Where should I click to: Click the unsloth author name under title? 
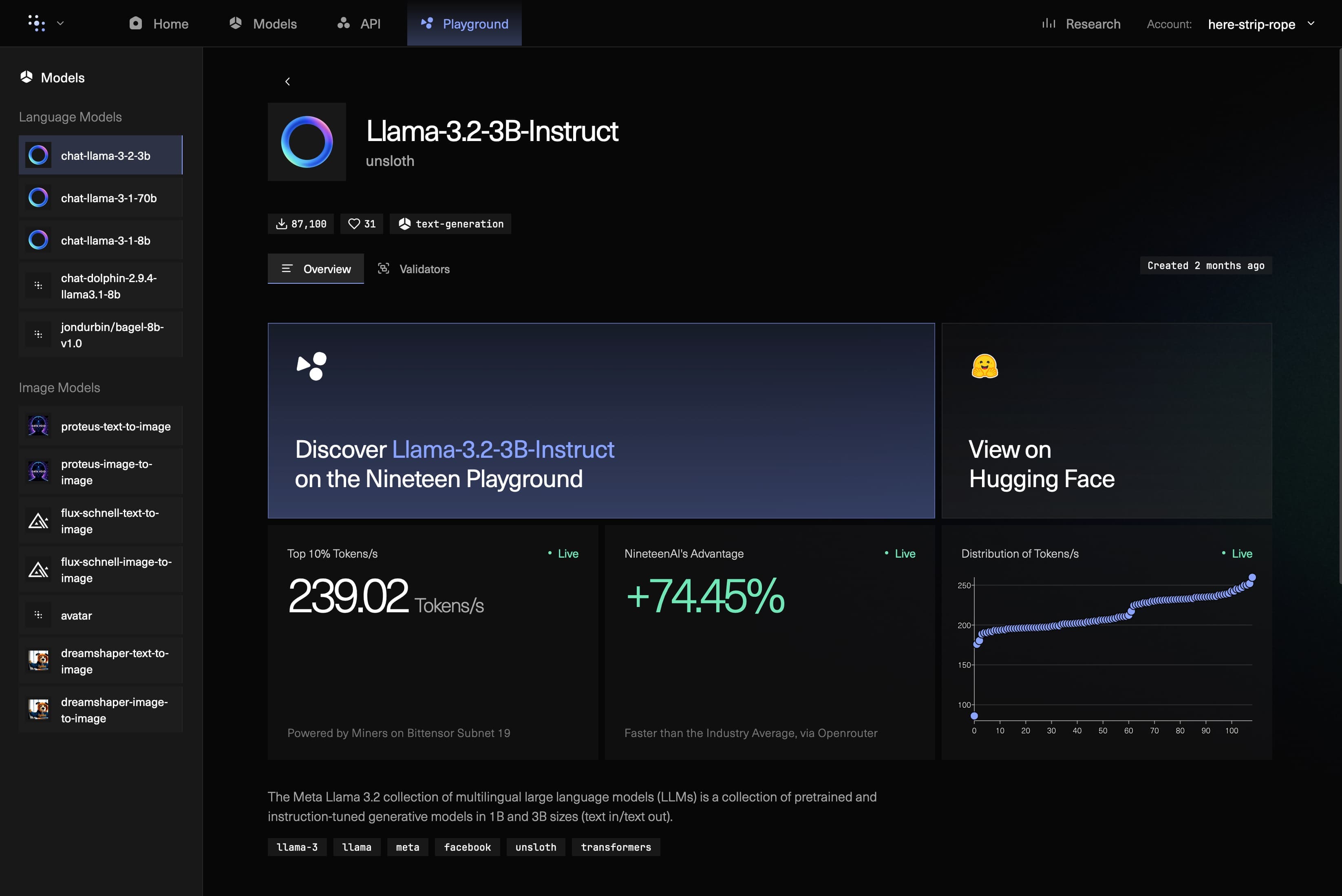pyautogui.click(x=390, y=161)
